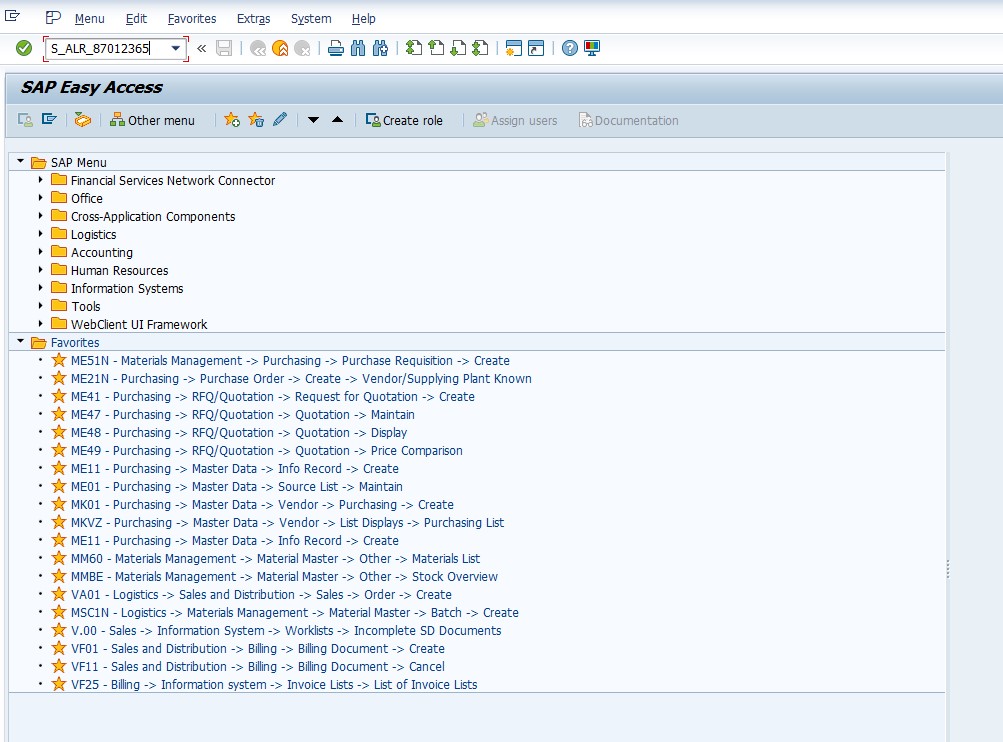This screenshot has width=1003, height=742.
Task: Select favorite VA01 Sales Order Create
Action: coord(261,594)
